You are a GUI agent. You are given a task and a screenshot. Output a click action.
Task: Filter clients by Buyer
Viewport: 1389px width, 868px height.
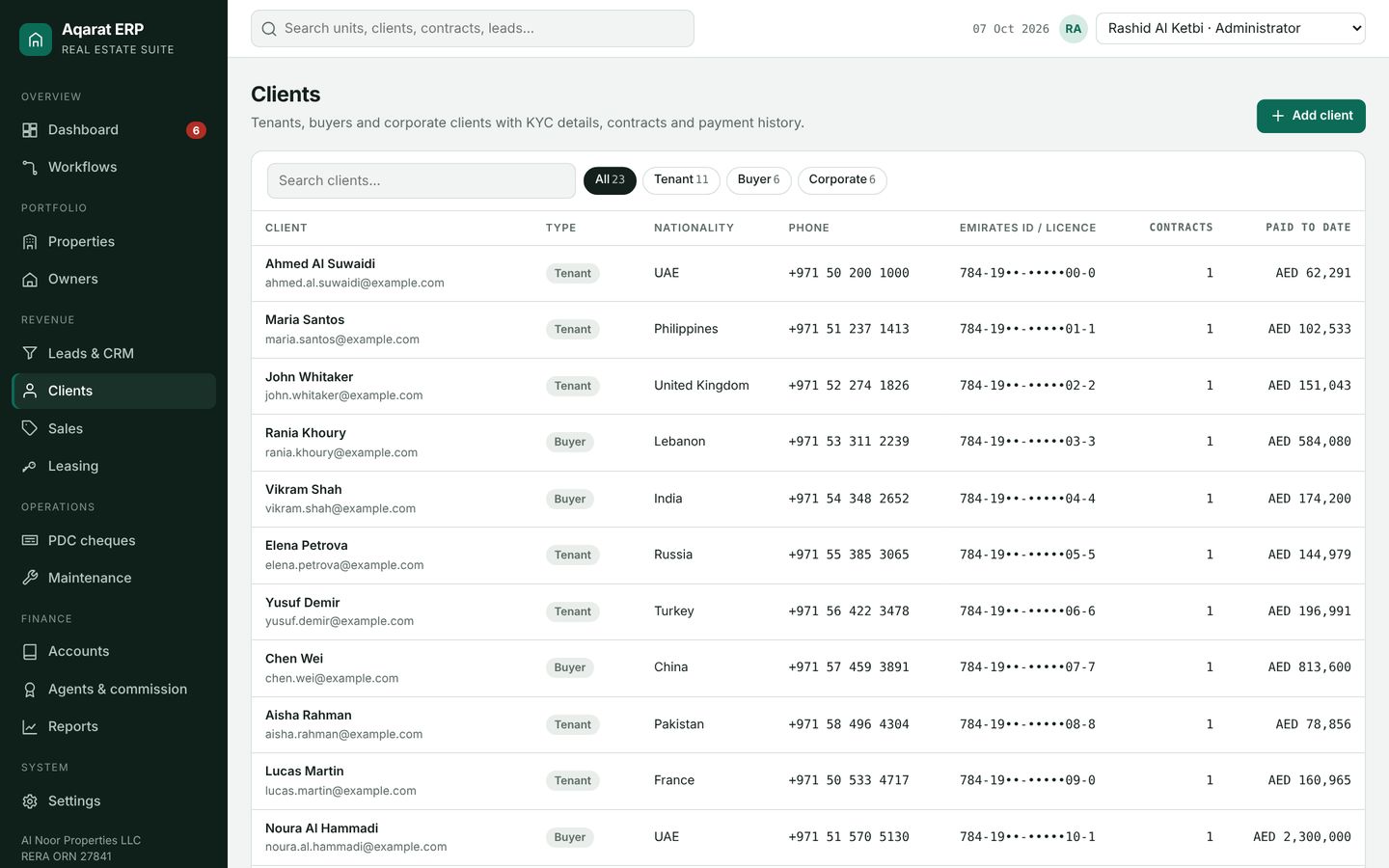pyautogui.click(x=758, y=180)
